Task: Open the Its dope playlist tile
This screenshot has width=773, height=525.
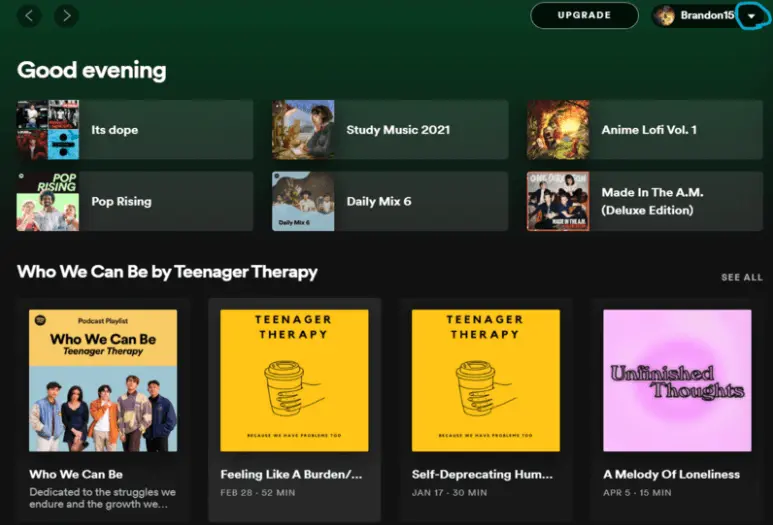Action: click(x=135, y=130)
